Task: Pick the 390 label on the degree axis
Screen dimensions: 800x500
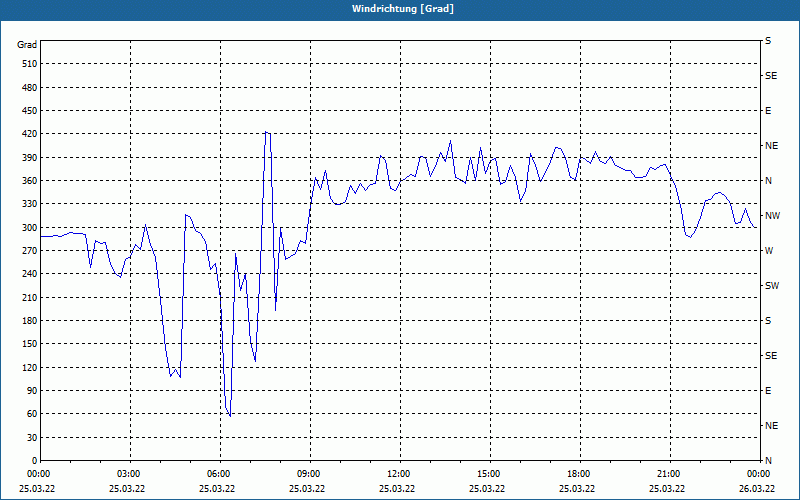Action: [30, 158]
